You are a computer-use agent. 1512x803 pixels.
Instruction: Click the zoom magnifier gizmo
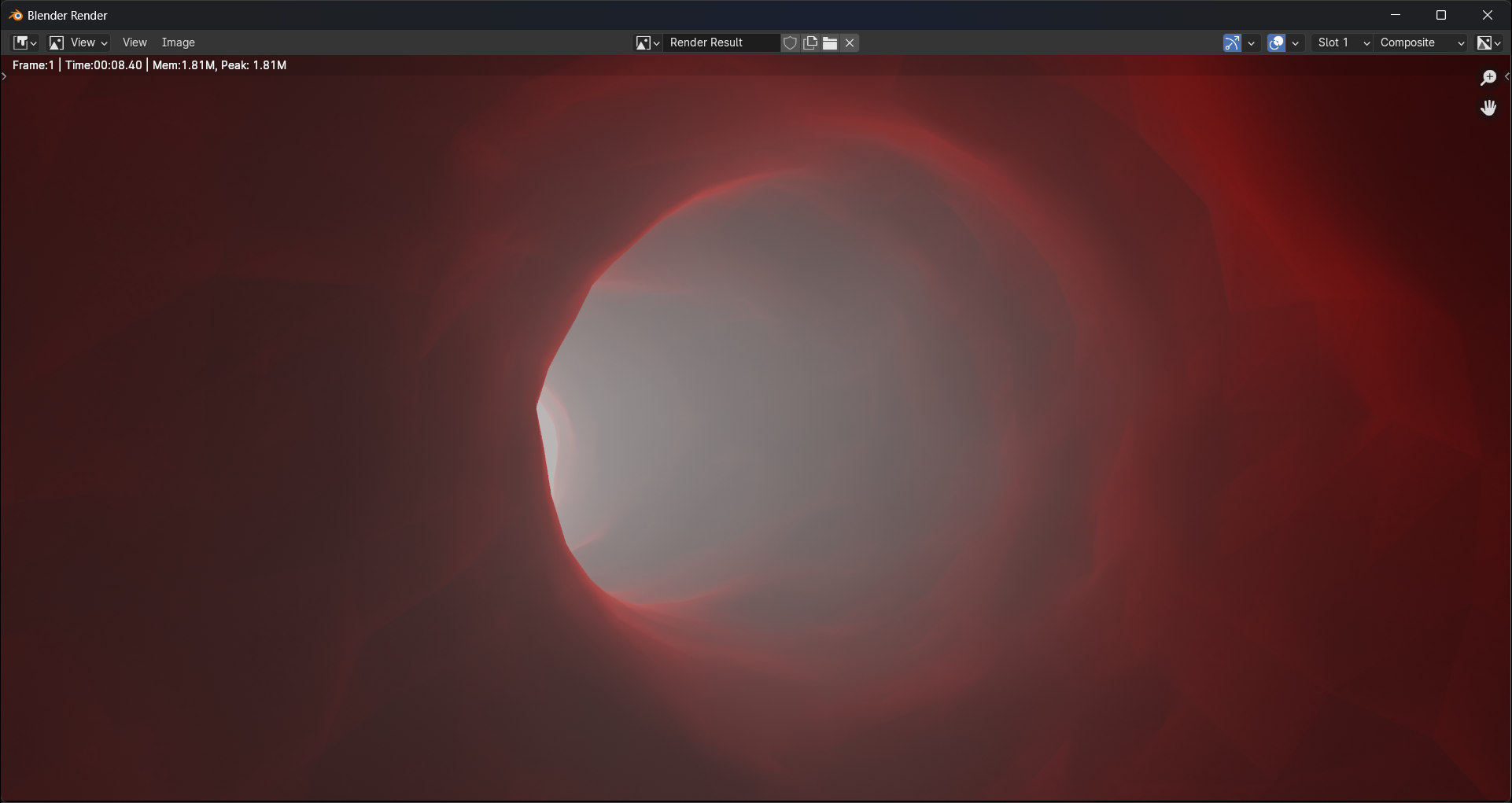pyautogui.click(x=1488, y=77)
